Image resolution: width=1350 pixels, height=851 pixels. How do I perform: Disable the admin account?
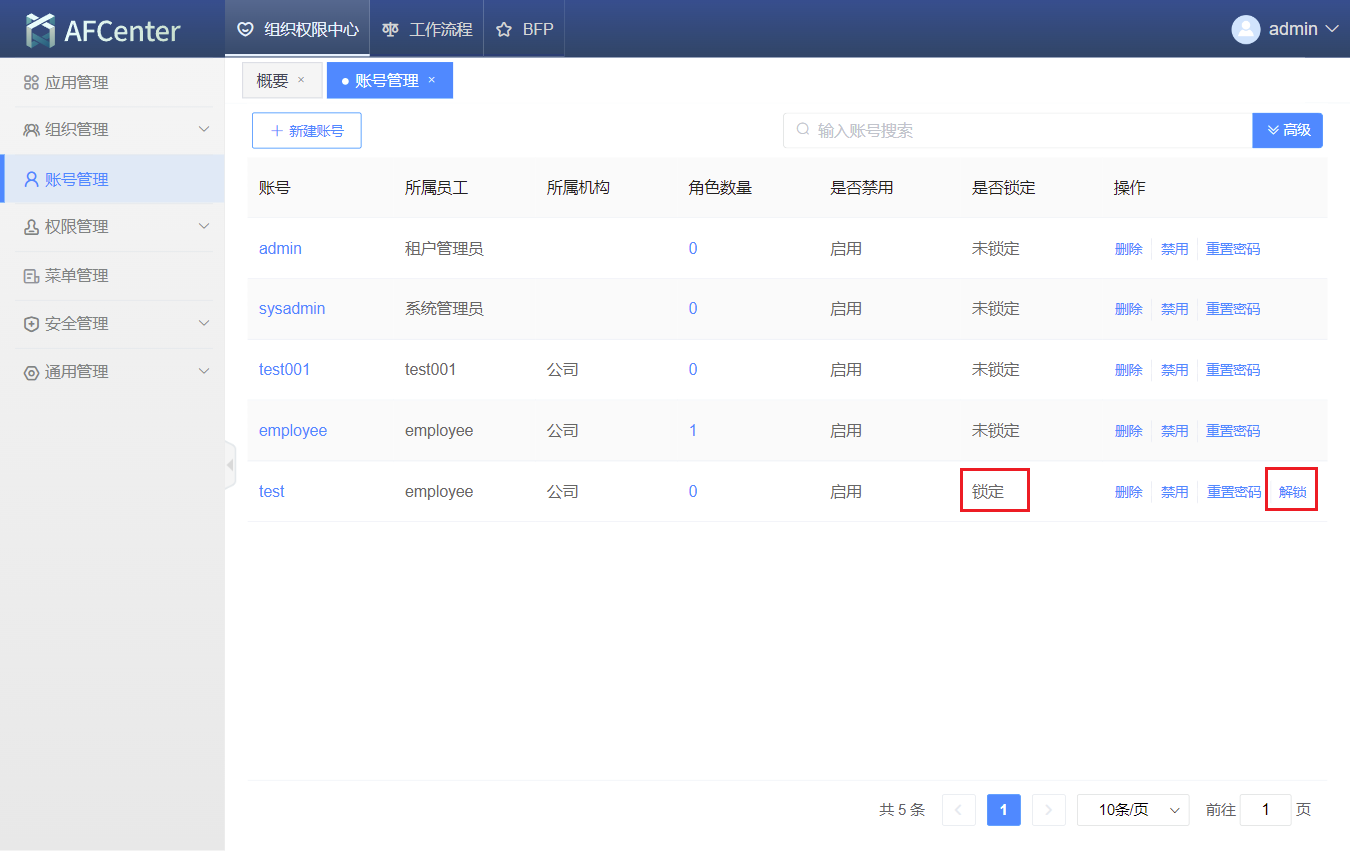click(x=1174, y=249)
